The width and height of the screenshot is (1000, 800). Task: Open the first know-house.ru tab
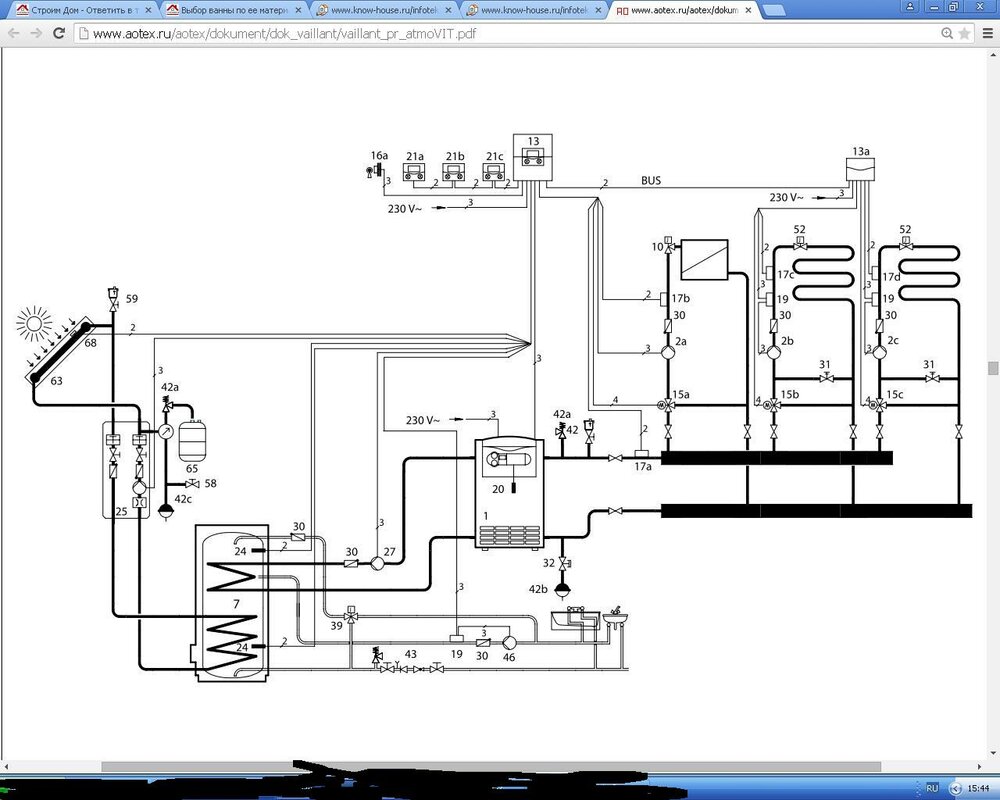pyautogui.click(x=380, y=11)
